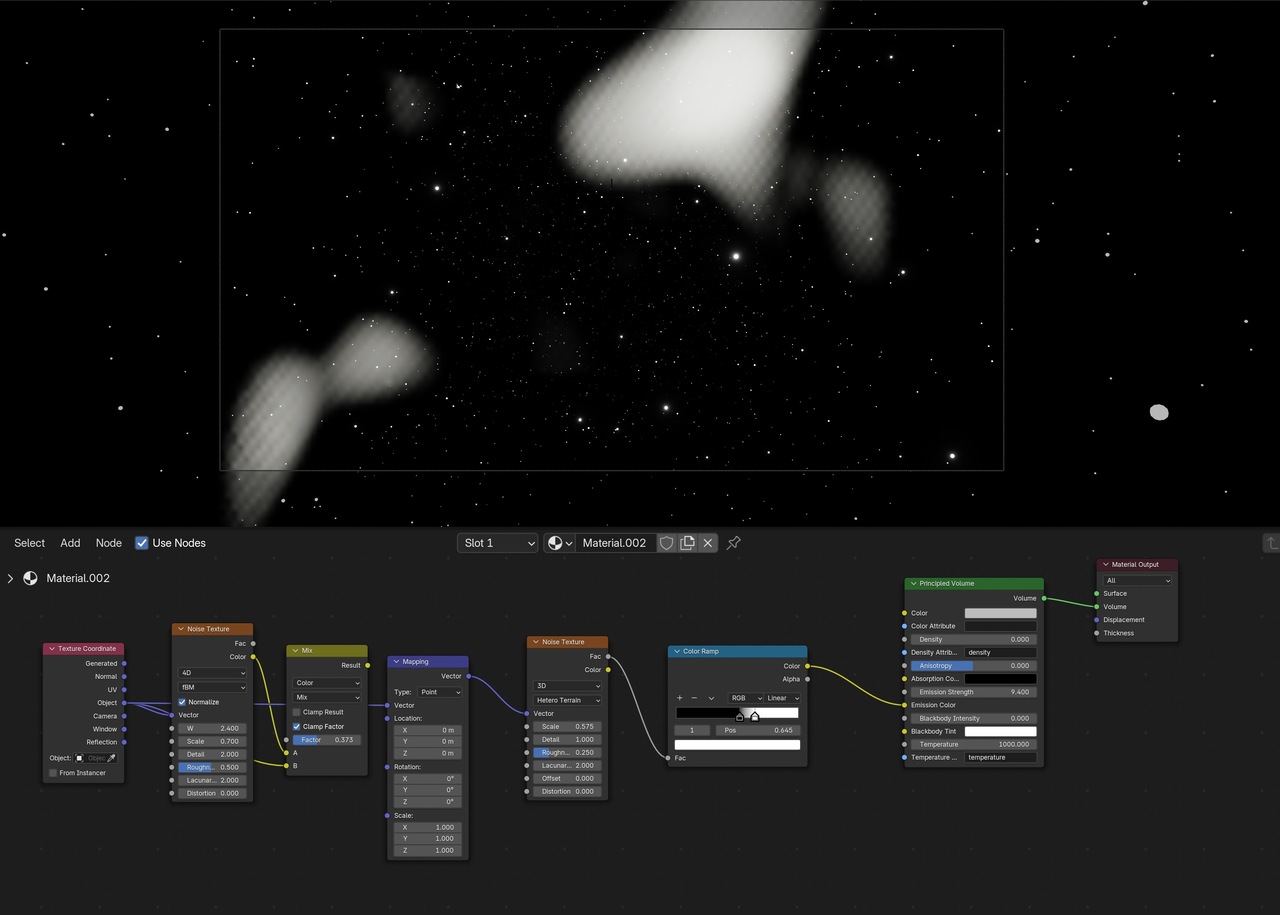Click the Mix node Result output socket
Viewport: 1280px width, 915px height.
click(367, 665)
